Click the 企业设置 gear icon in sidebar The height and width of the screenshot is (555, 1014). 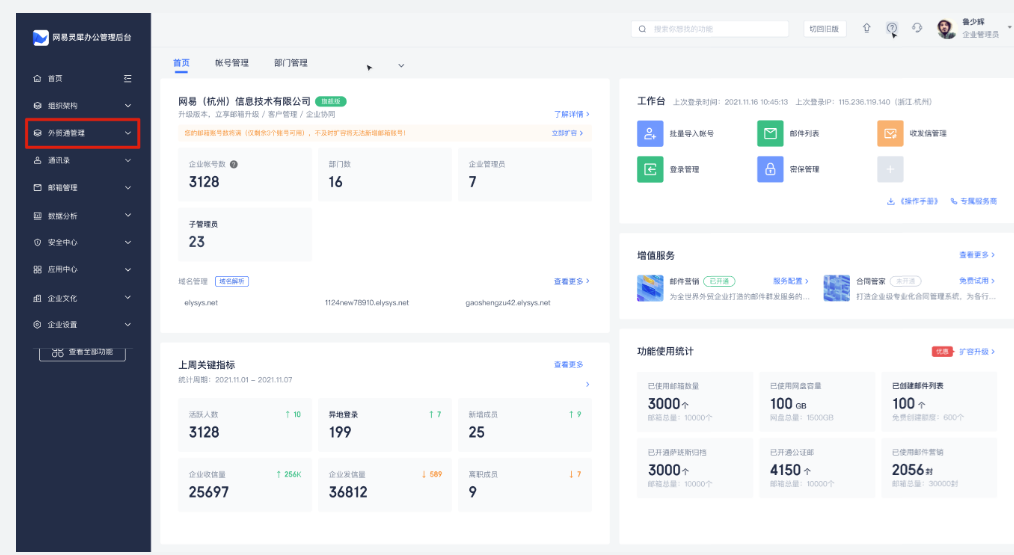[38, 325]
